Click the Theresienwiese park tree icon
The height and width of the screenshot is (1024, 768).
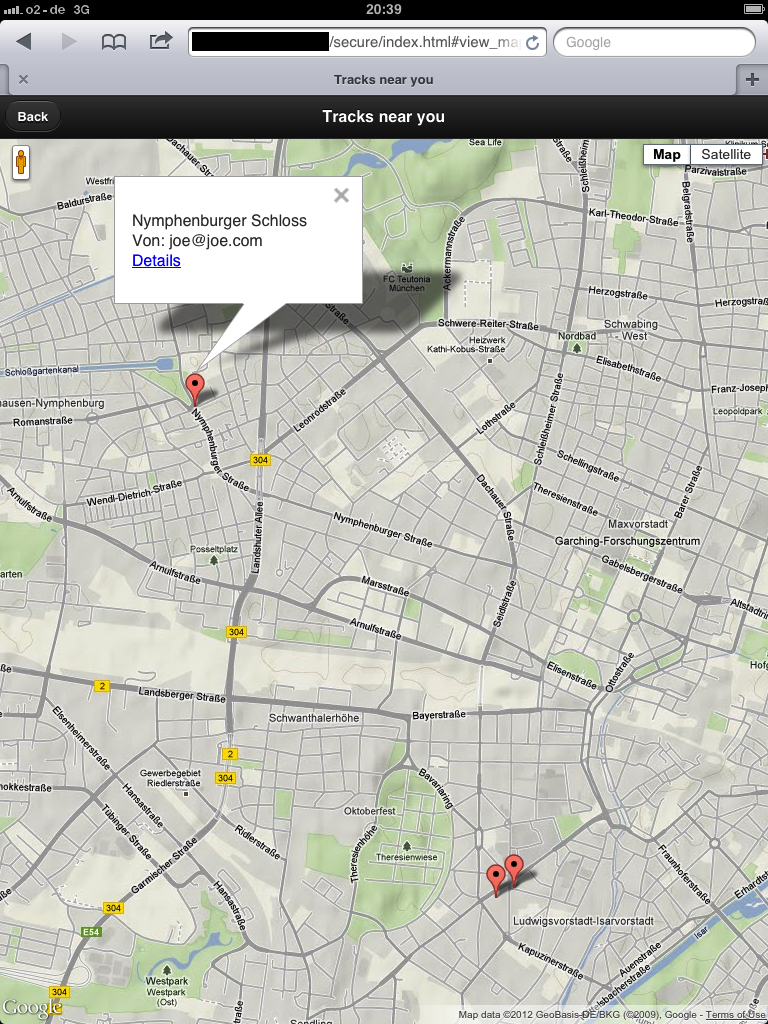click(407, 846)
